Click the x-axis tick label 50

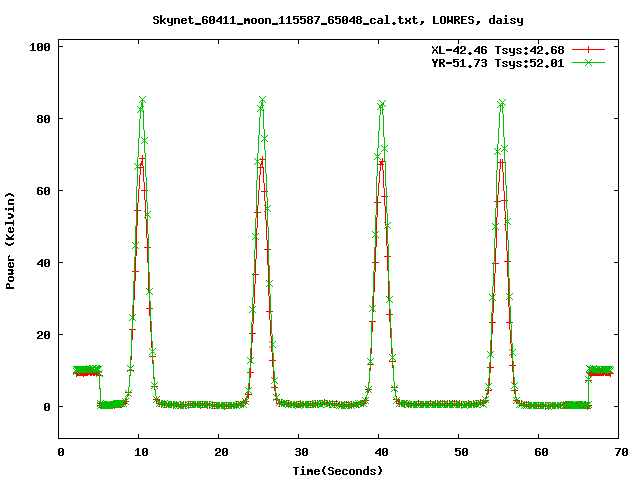click(x=461, y=452)
